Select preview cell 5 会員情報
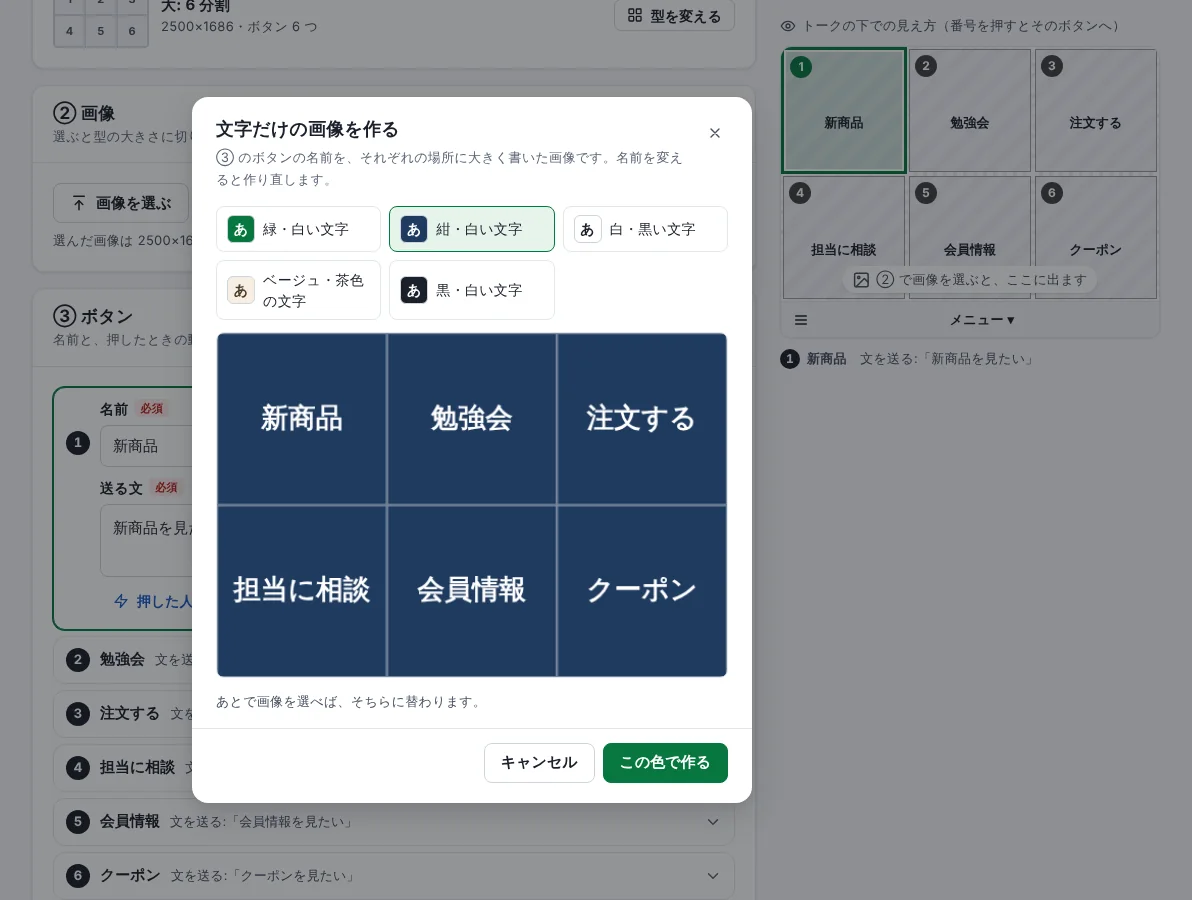Image resolution: width=1192 pixels, height=900 pixels. [969, 237]
